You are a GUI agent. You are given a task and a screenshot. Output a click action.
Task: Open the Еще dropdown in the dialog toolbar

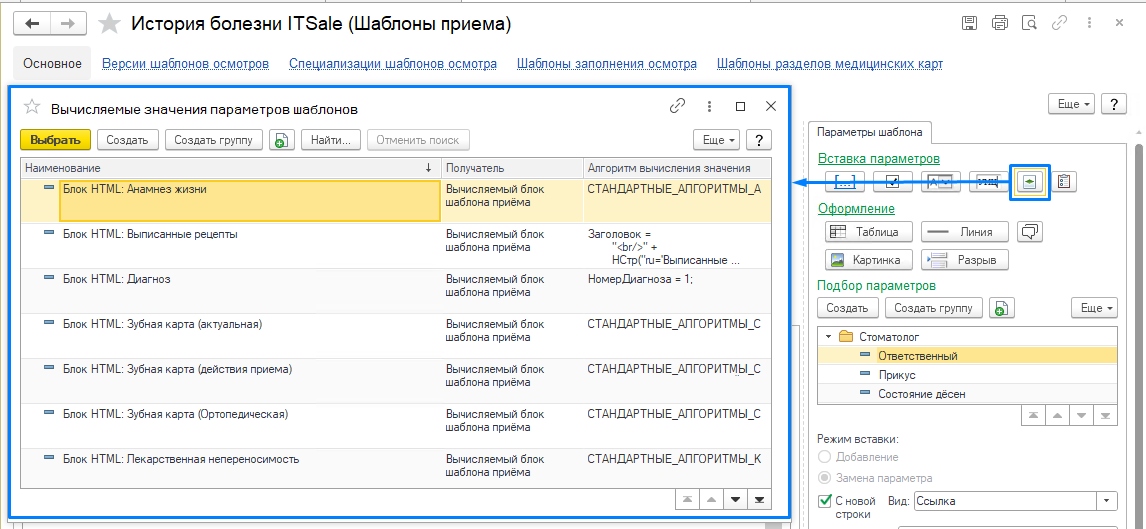tap(716, 140)
